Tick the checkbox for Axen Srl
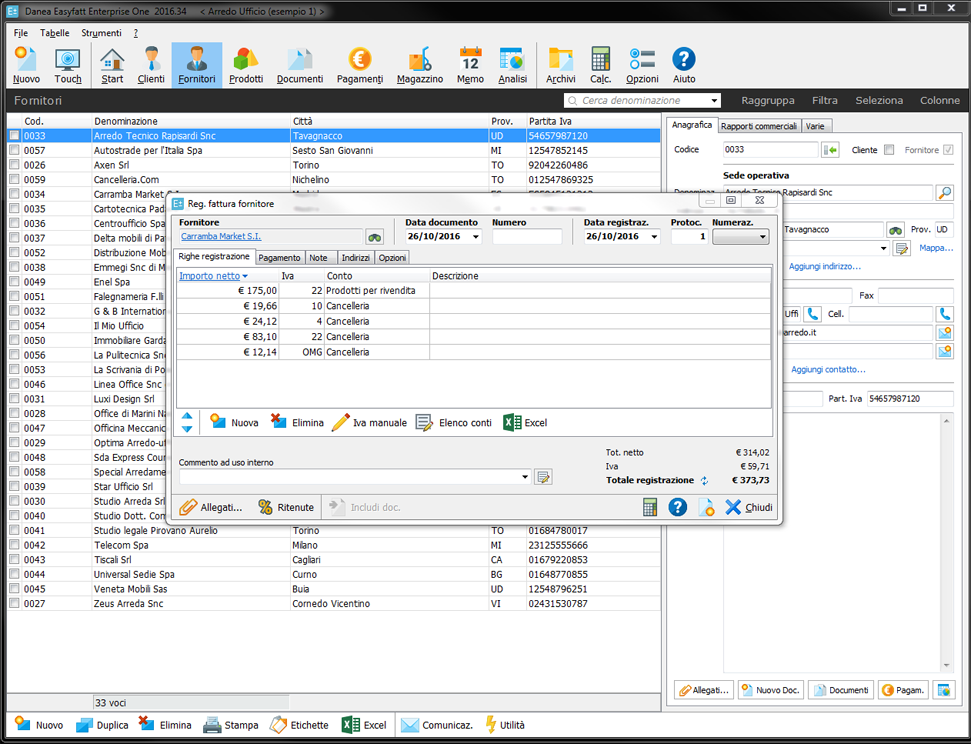Image resolution: width=971 pixels, height=744 pixels. coord(14,165)
